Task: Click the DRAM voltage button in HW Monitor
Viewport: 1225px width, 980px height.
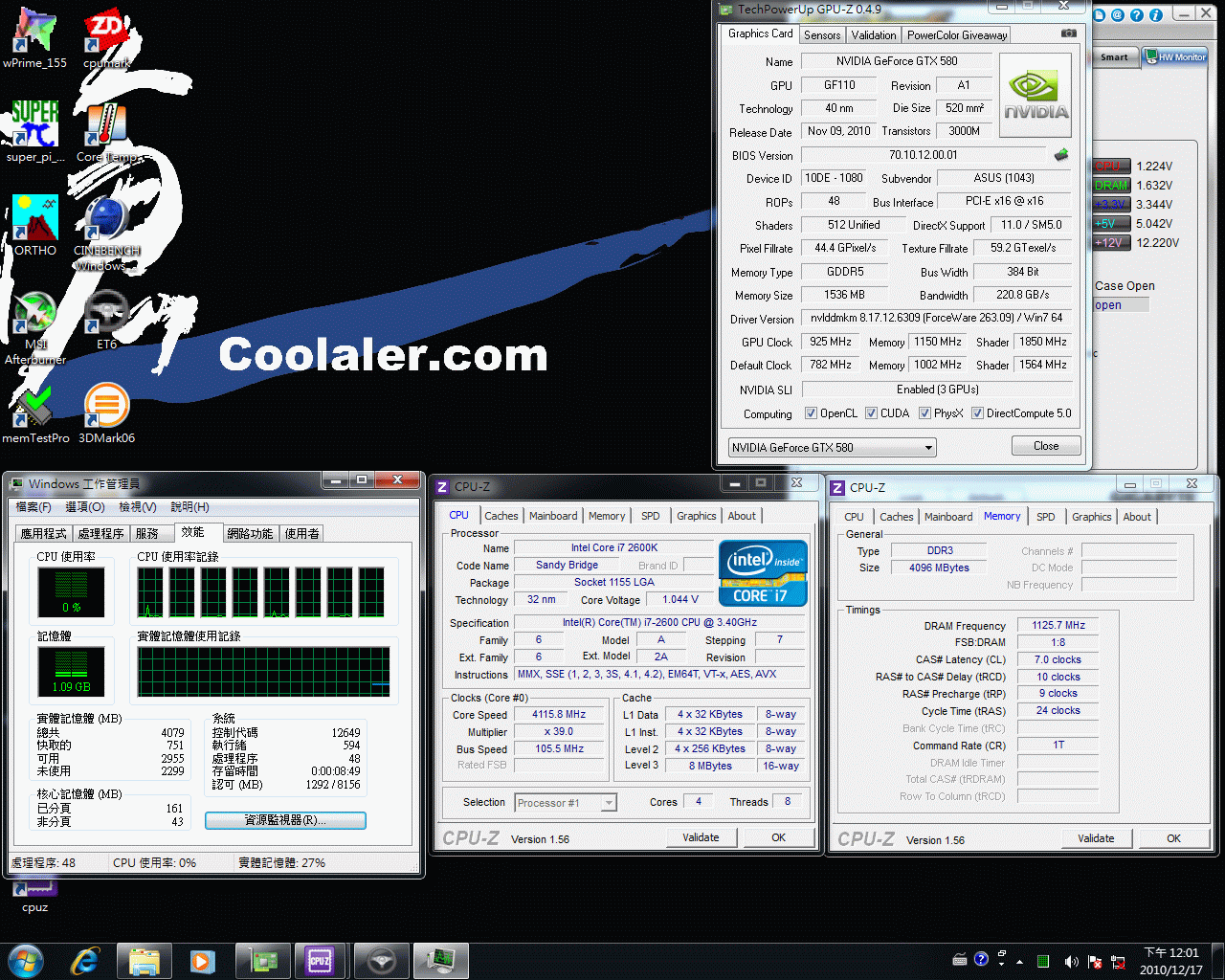Action: [1111, 186]
